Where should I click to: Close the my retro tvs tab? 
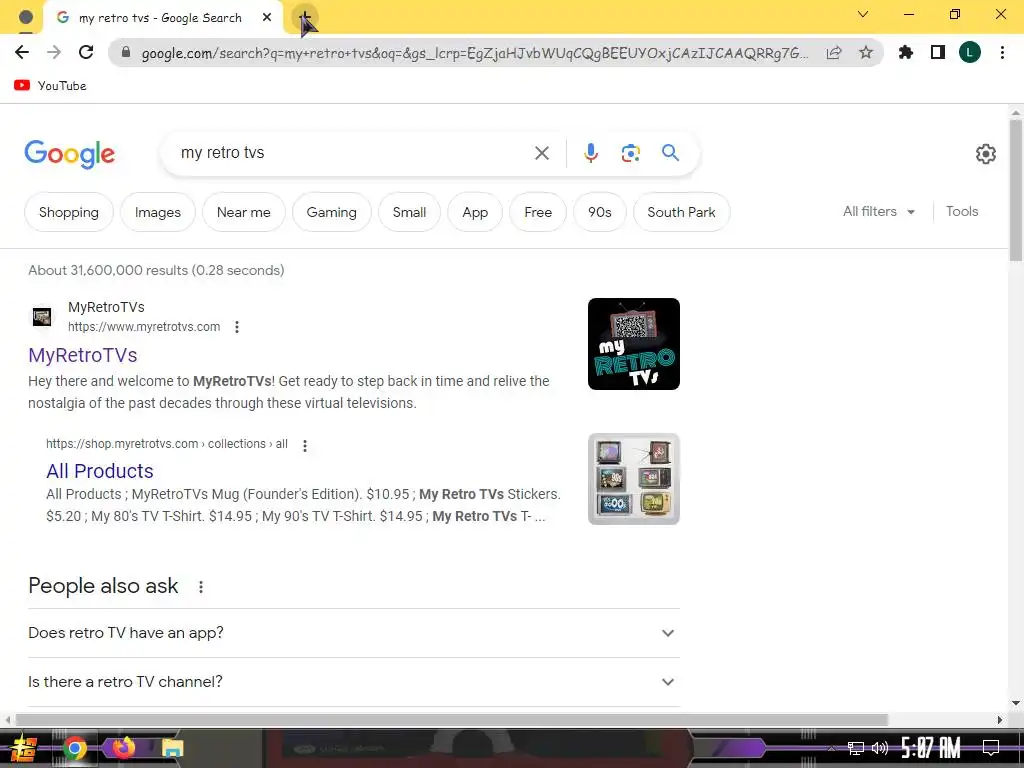point(266,18)
